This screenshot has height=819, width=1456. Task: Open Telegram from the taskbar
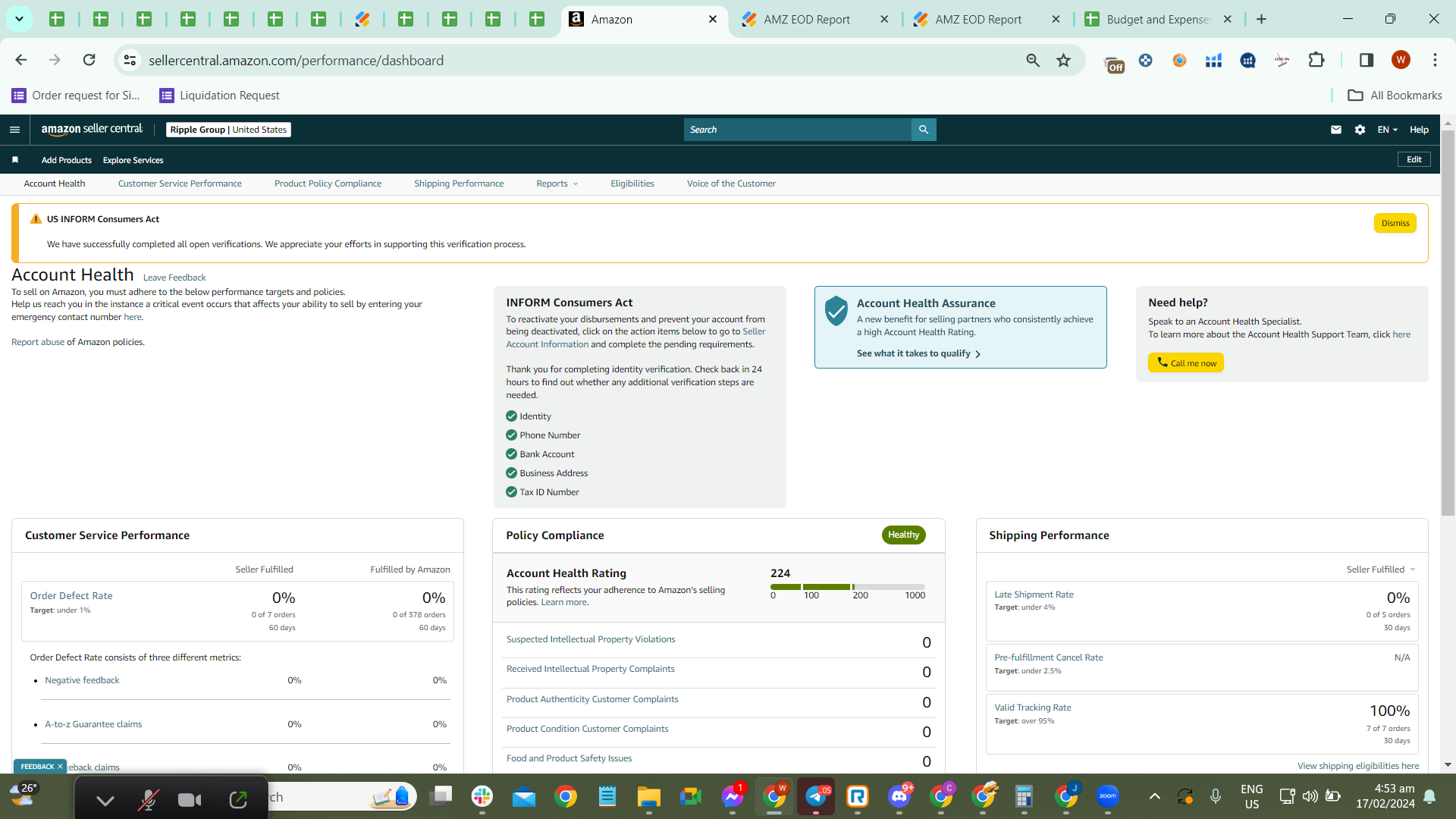816,797
